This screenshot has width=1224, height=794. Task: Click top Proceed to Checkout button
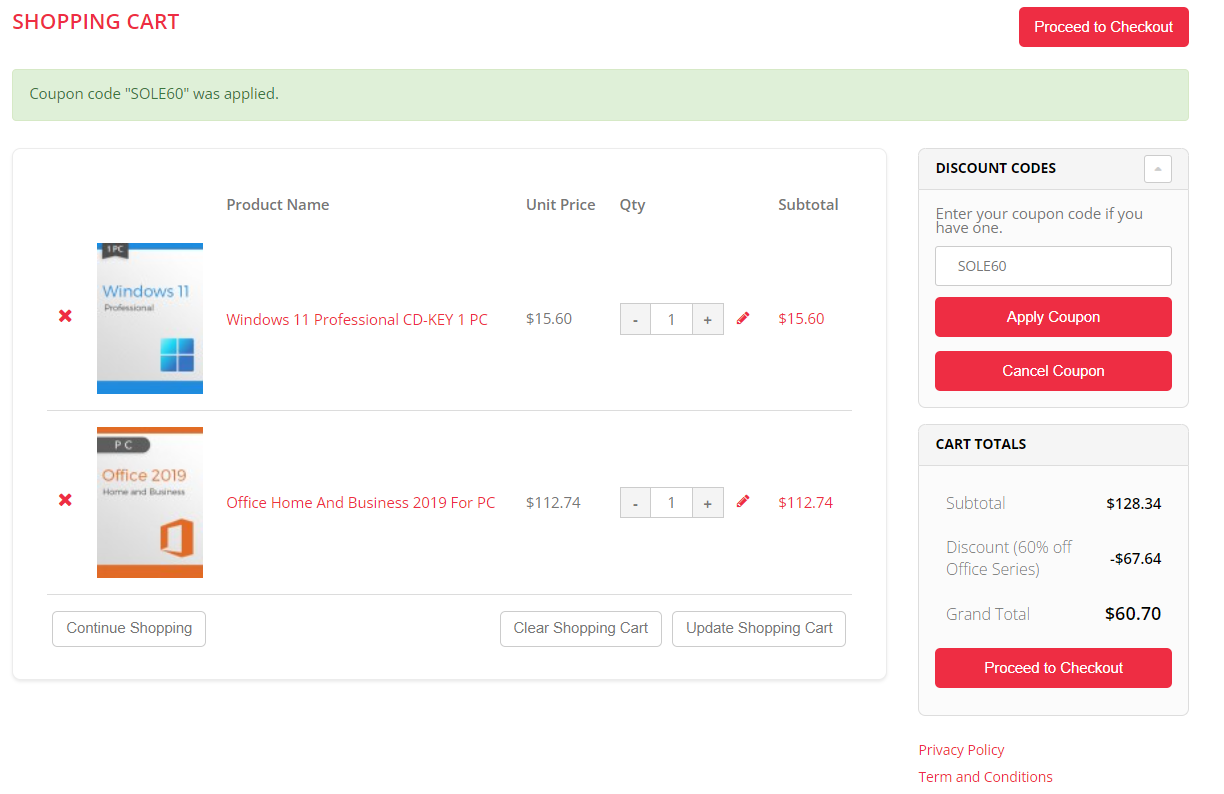(1103, 27)
